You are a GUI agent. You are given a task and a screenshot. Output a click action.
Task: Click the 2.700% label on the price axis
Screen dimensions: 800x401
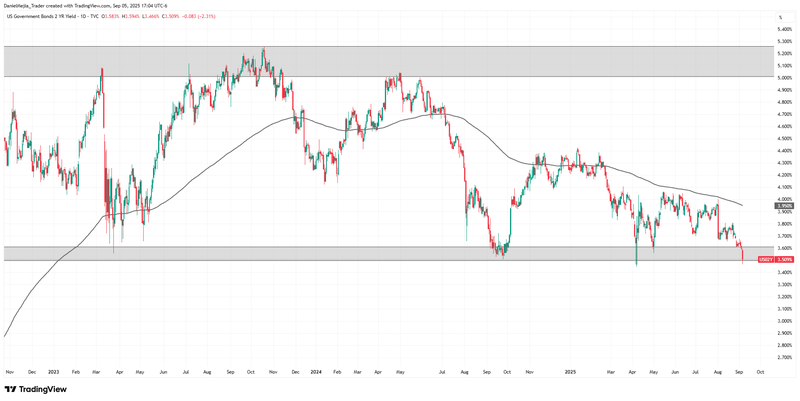point(783,356)
